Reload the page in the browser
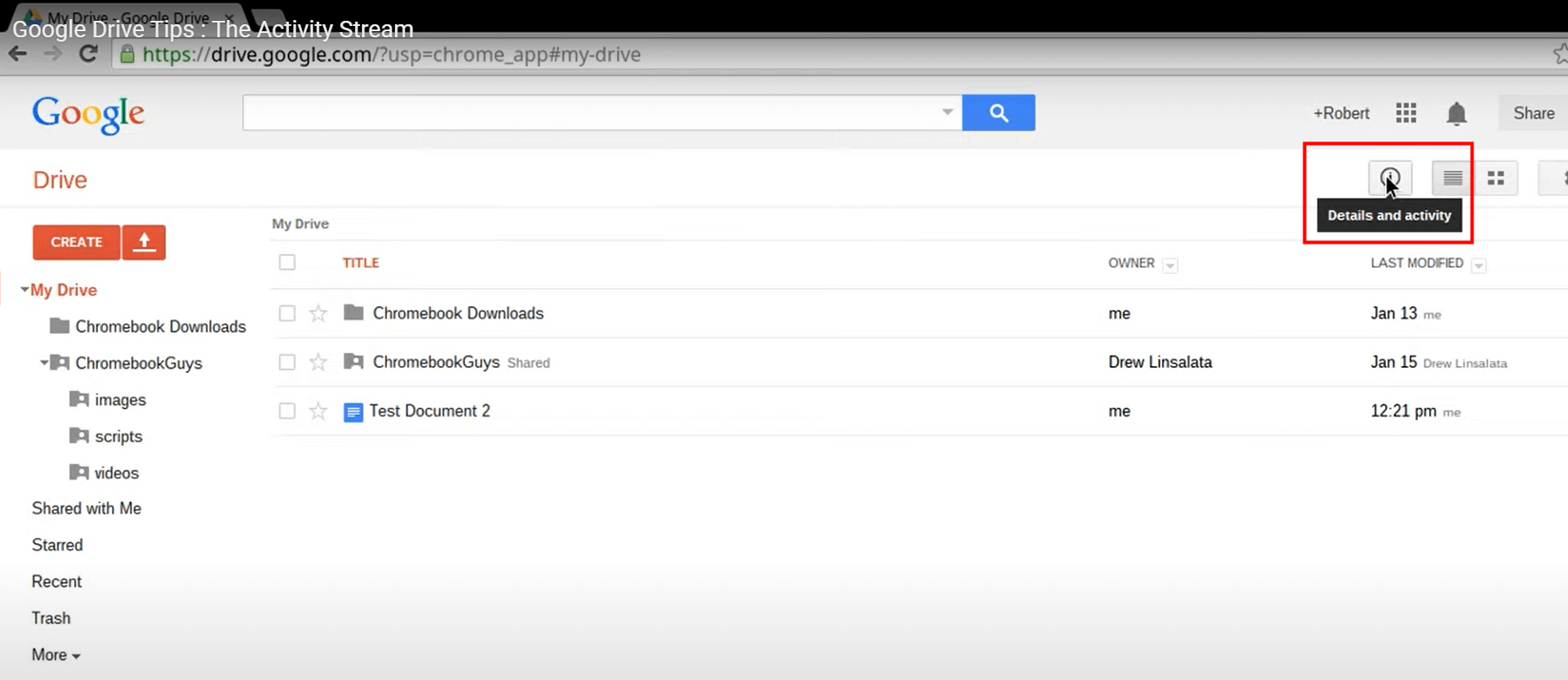The image size is (1568, 680). (88, 54)
